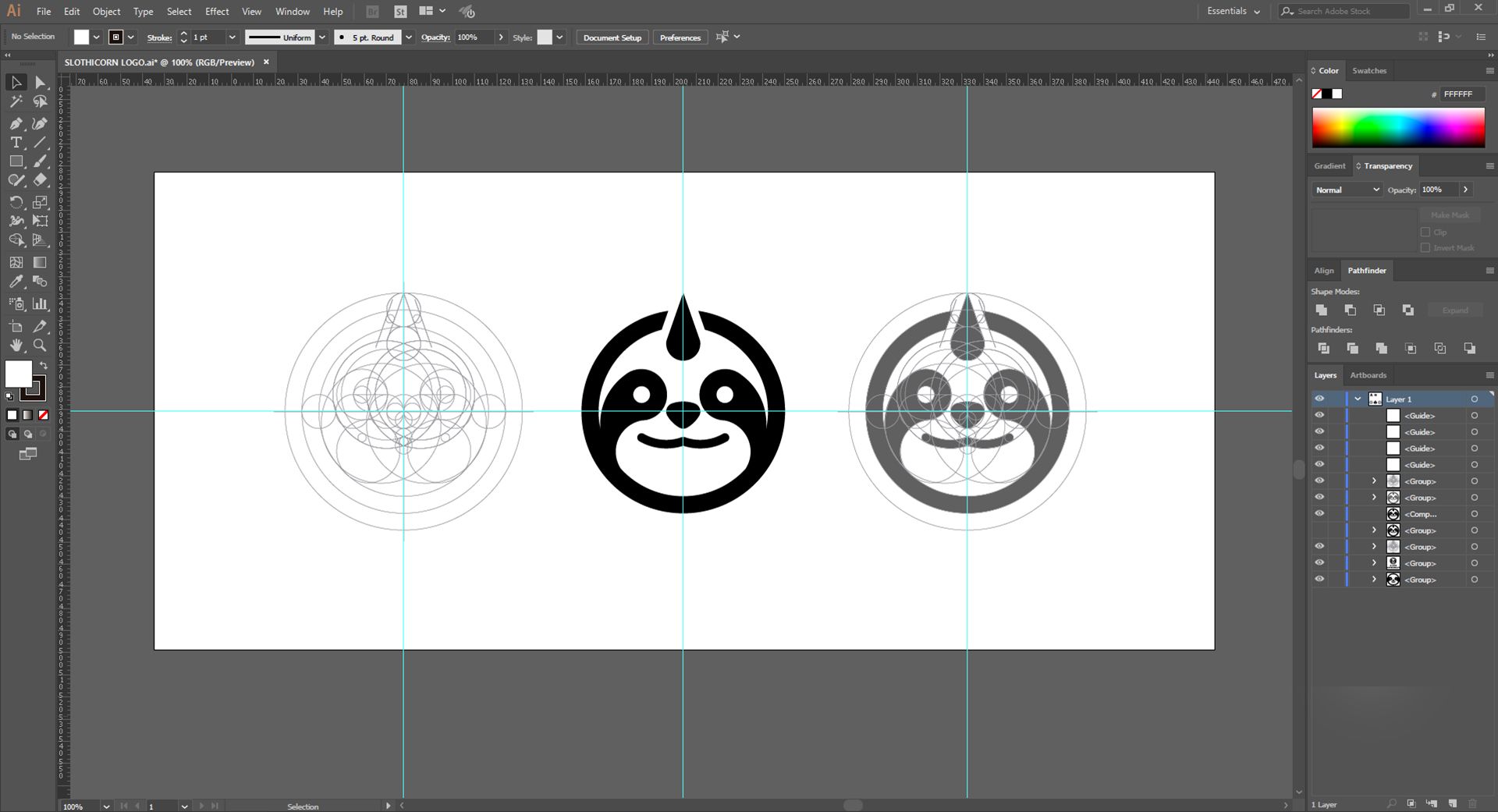1498x812 pixels.
Task: Select the Shaper tool
Action: click(16, 180)
